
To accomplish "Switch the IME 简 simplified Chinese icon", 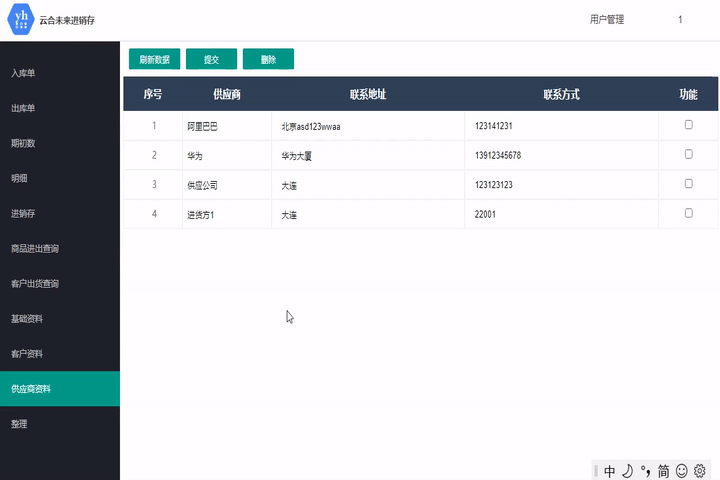I will pyautogui.click(x=663, y=470).
